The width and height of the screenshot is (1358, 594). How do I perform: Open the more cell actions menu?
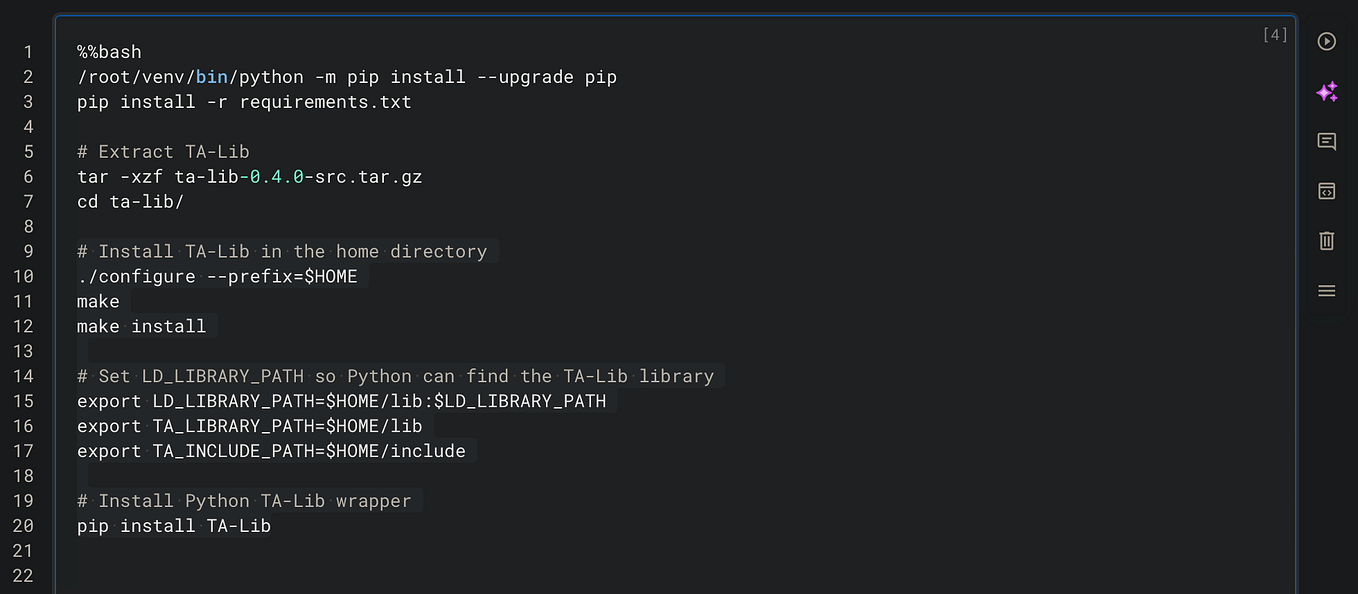pos(1326,290)
